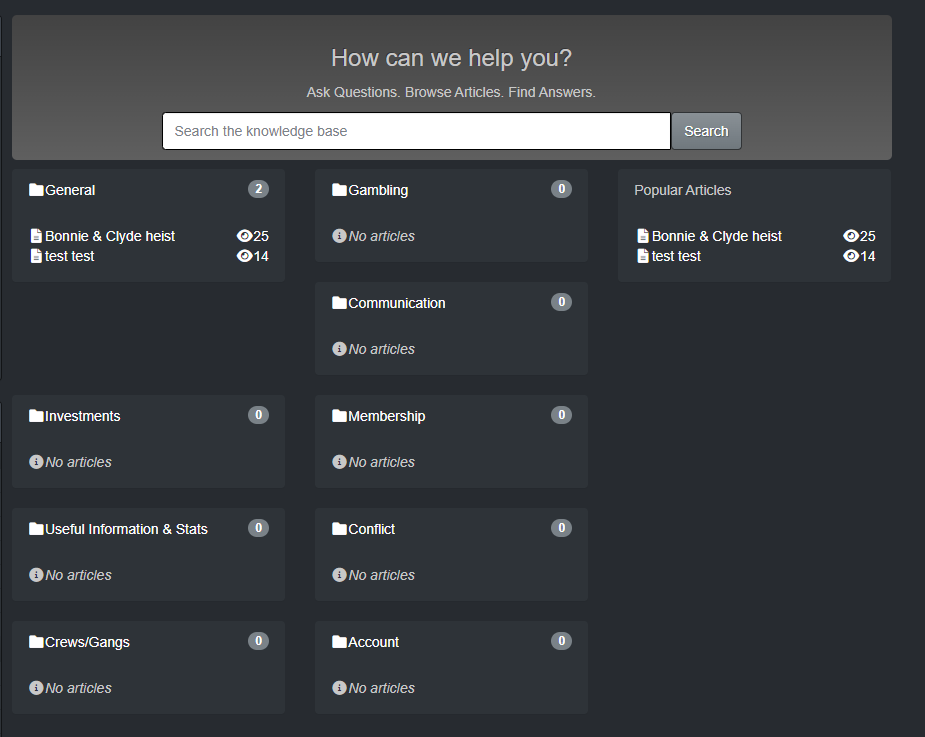Click the Investments folder icon

click(x=37, y=416)
